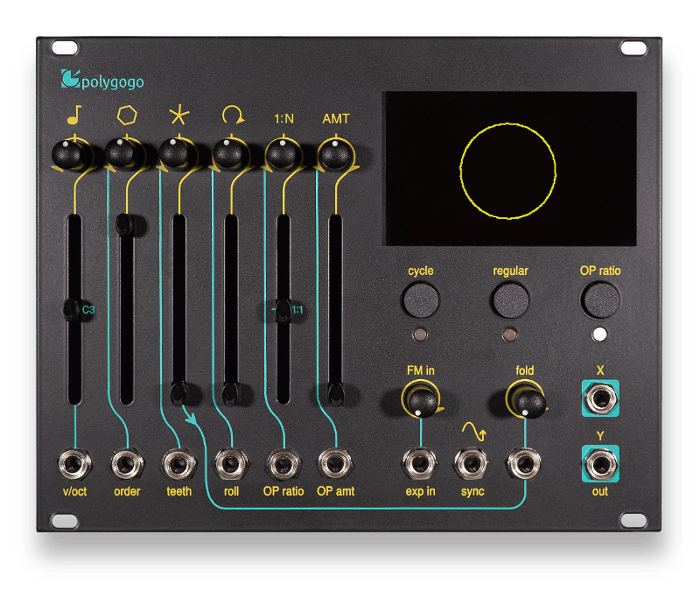The height and width of the screenshot is (591, 700).
Task: Click the heptagon order icon
Action: pos(127,115)
